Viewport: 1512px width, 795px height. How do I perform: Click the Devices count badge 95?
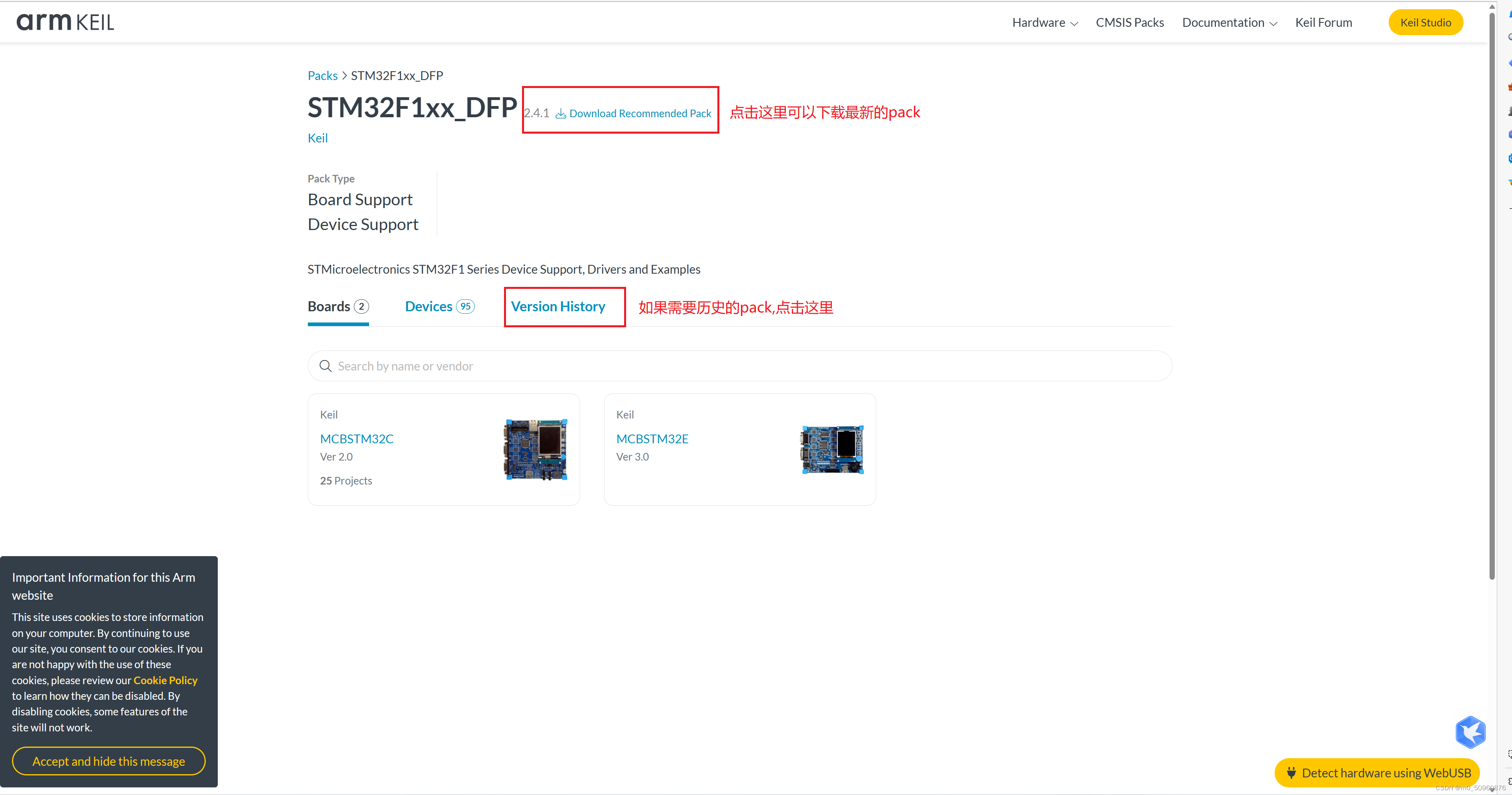tap(466, 306)
